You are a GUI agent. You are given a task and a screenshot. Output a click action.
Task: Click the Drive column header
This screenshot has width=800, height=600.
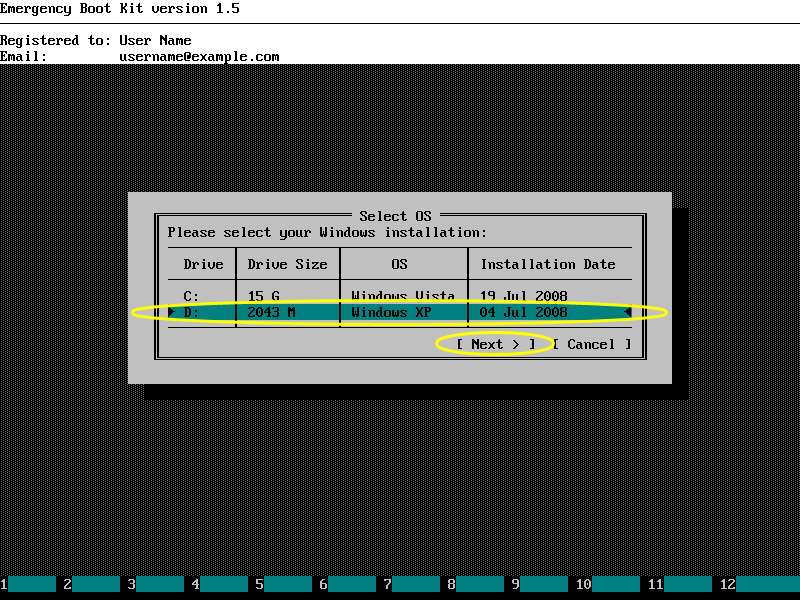tap(204, 264)
